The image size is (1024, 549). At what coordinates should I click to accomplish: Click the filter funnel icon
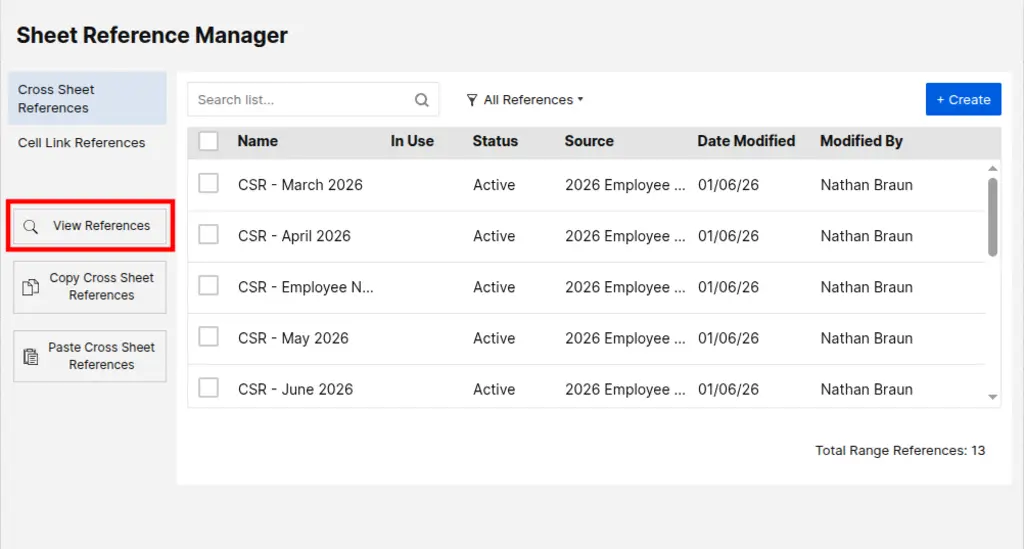472,100
